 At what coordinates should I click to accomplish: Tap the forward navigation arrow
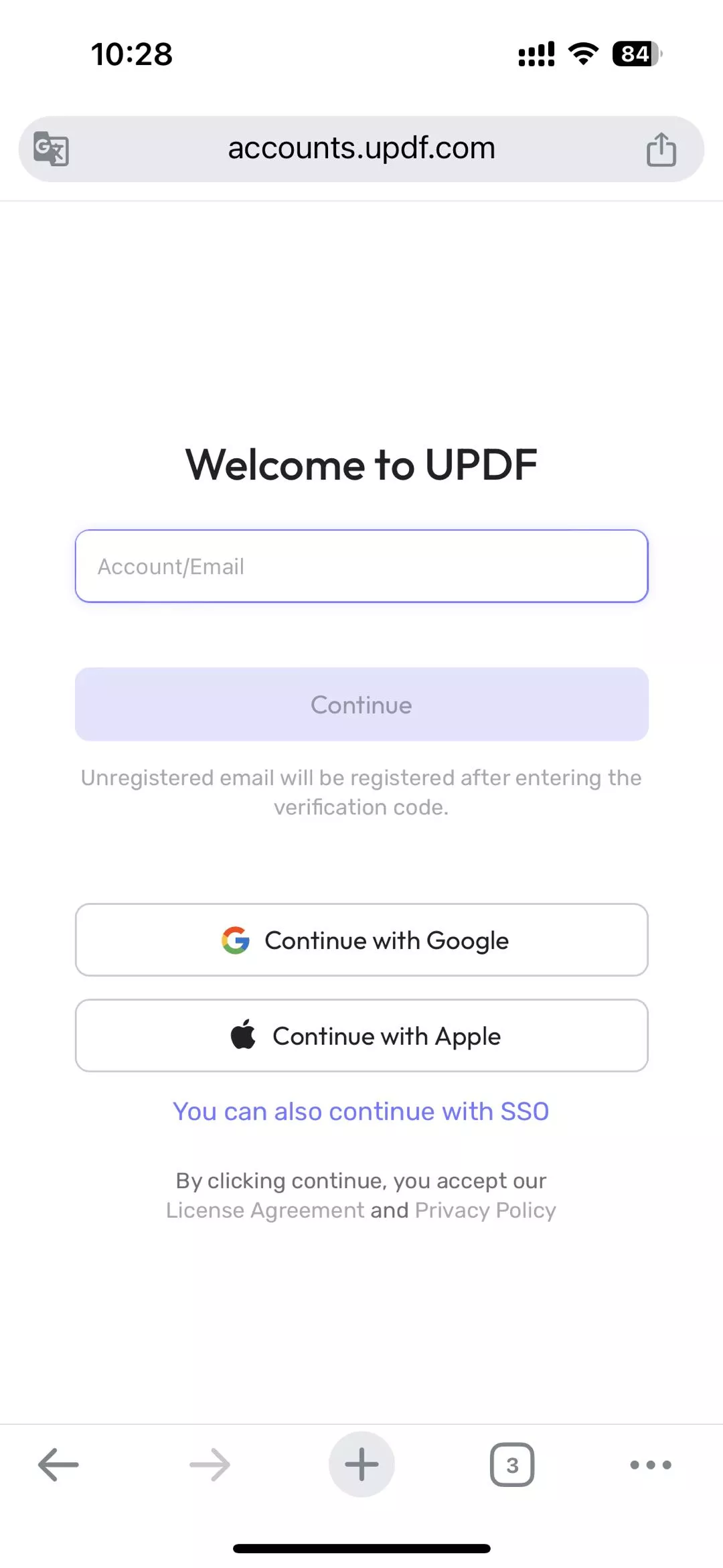[x=210, y=1464]
